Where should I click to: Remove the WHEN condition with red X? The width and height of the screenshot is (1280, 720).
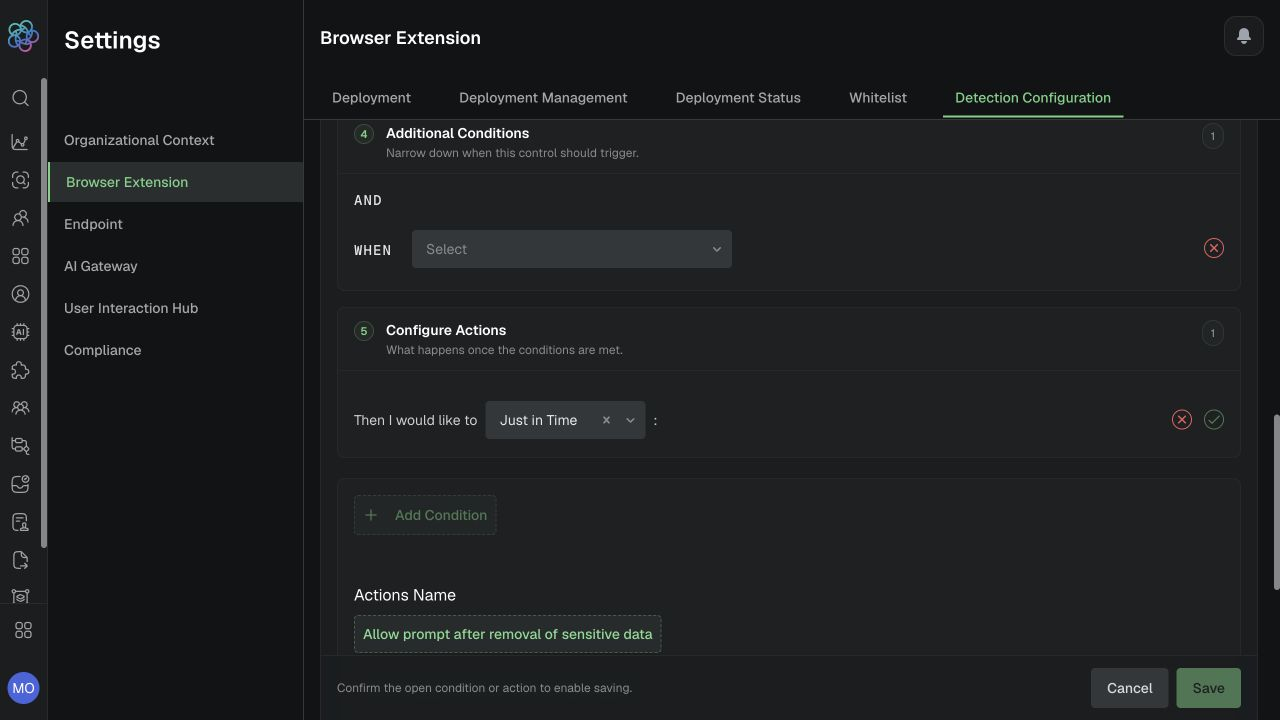[x=1214, y=248]
